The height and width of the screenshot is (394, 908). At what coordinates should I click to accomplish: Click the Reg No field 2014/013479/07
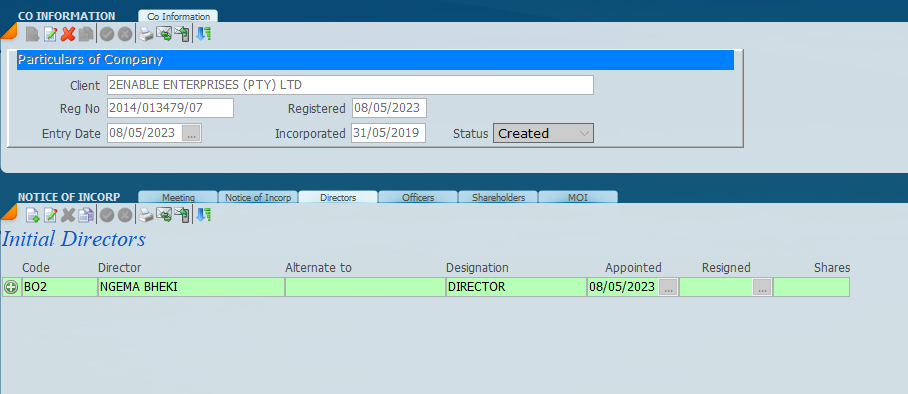click(x=170, y=108)
